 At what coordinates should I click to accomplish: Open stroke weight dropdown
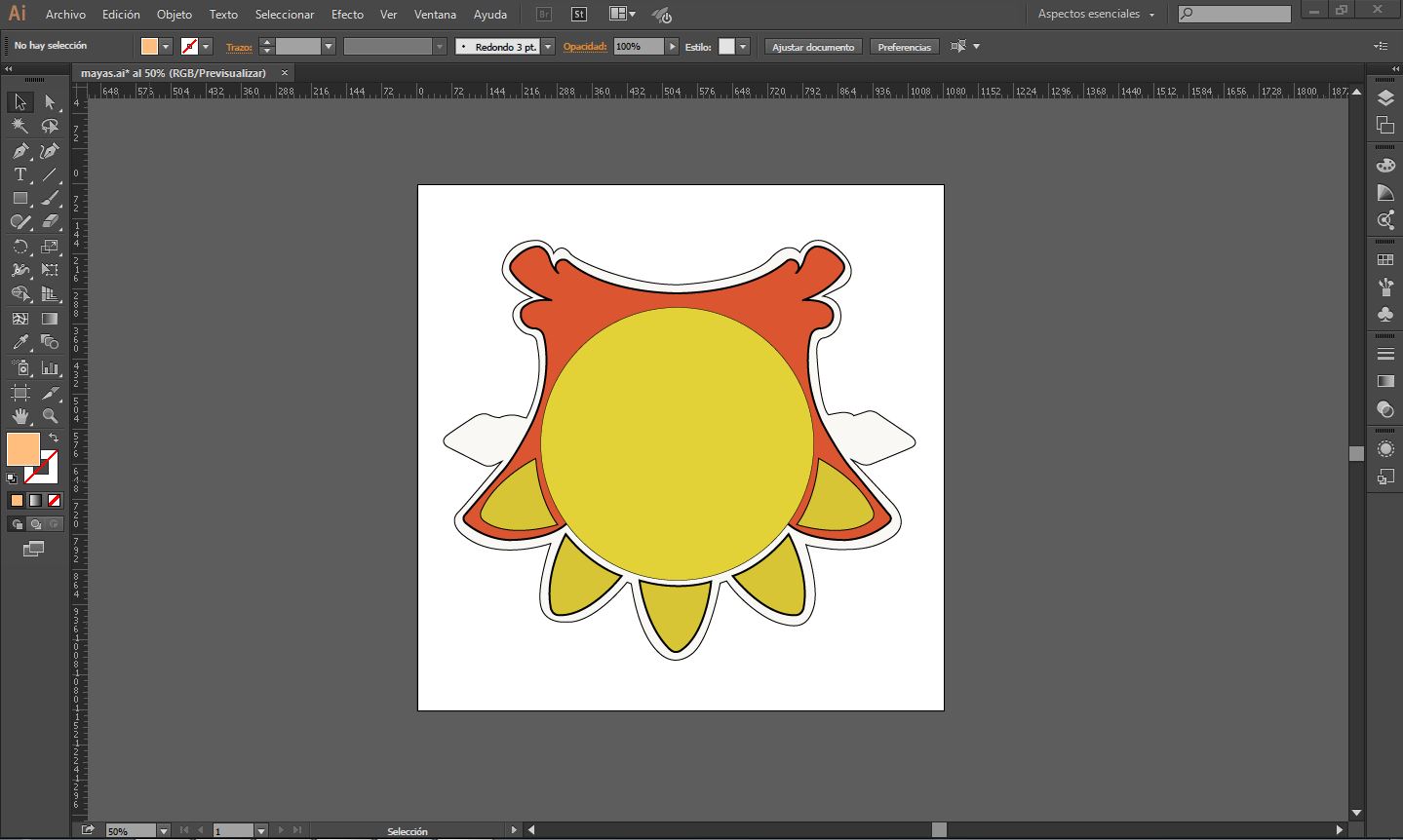(x=329, y=47)
